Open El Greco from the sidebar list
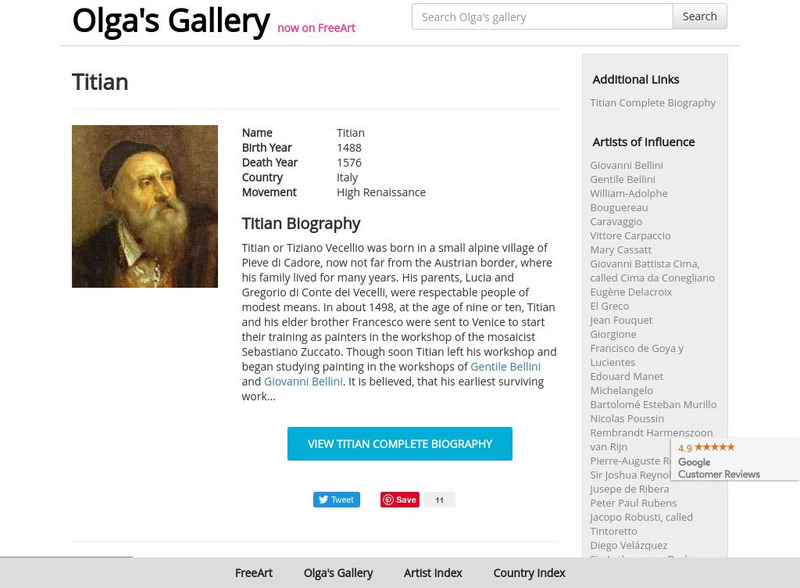This screenshot has height=588, width=800. pyautogui.click(x=609, y=306)
